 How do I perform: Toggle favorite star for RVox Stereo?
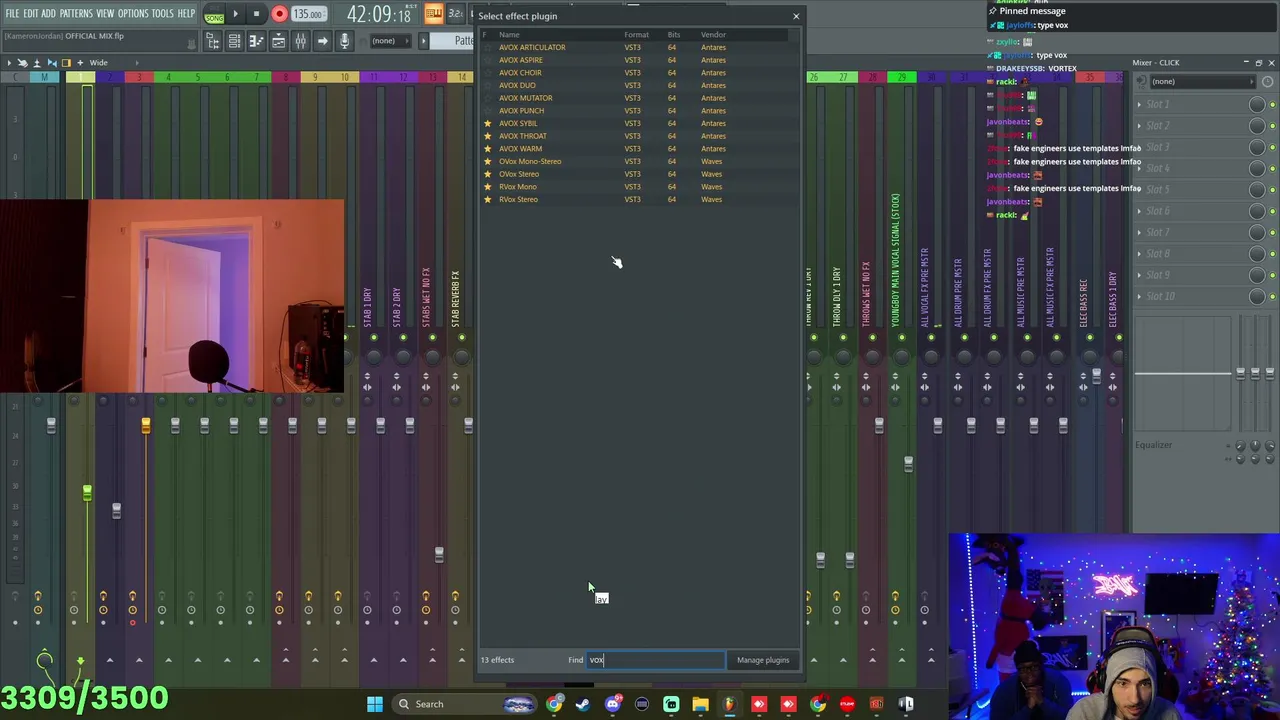[x=488, y=199]
